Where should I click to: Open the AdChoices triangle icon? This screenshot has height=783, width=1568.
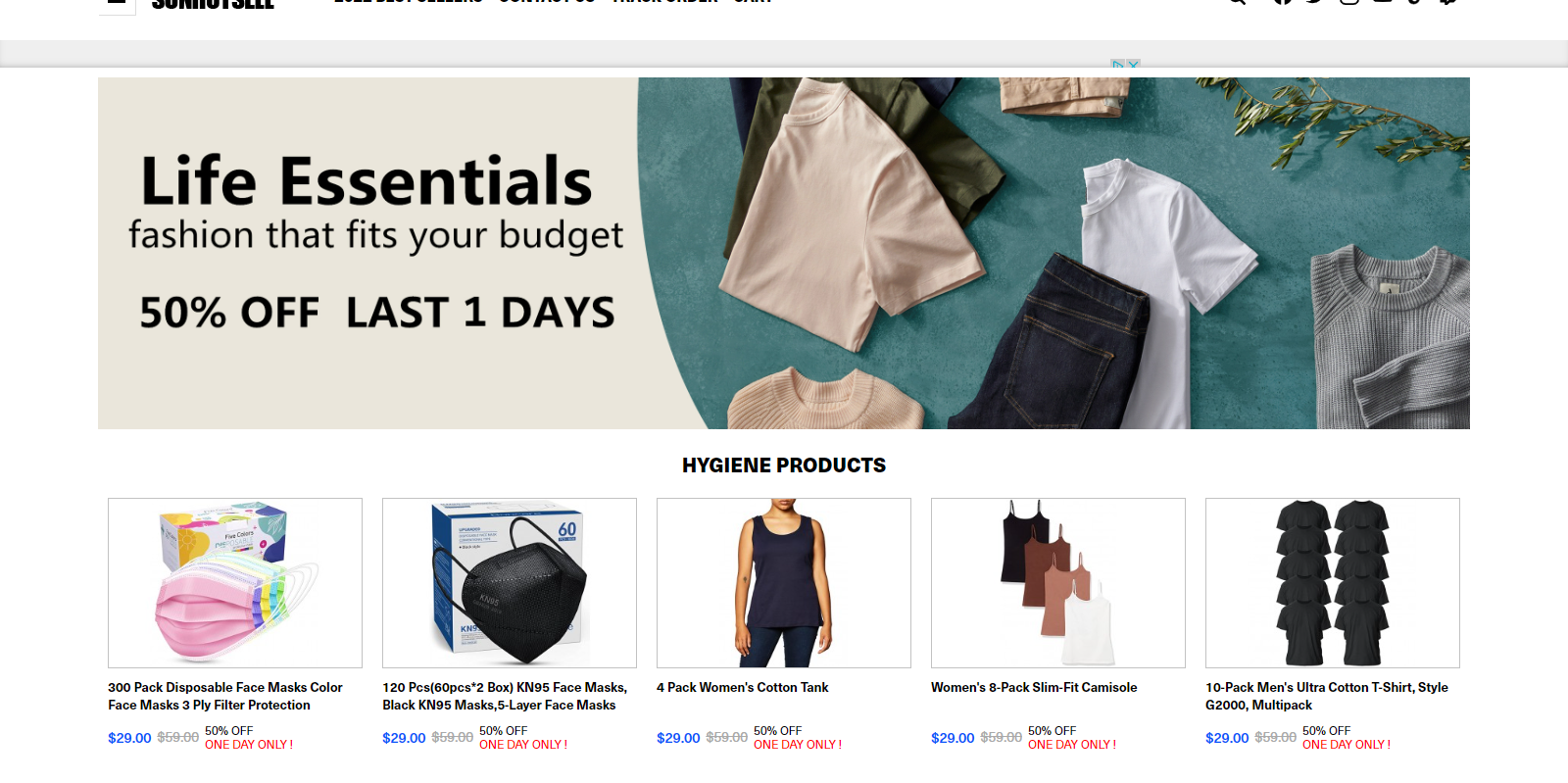[x=1117, y=65]
